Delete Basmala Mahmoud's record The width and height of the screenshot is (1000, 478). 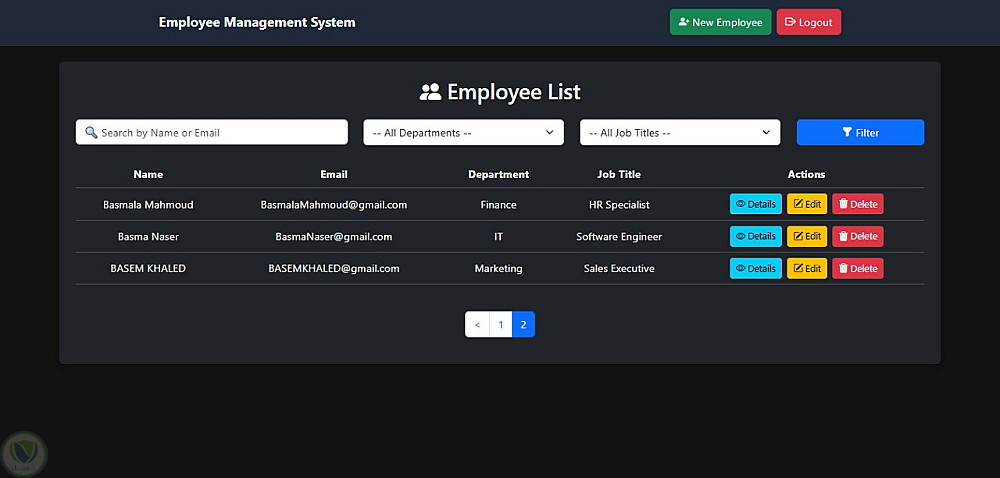(x=858, y=204)
